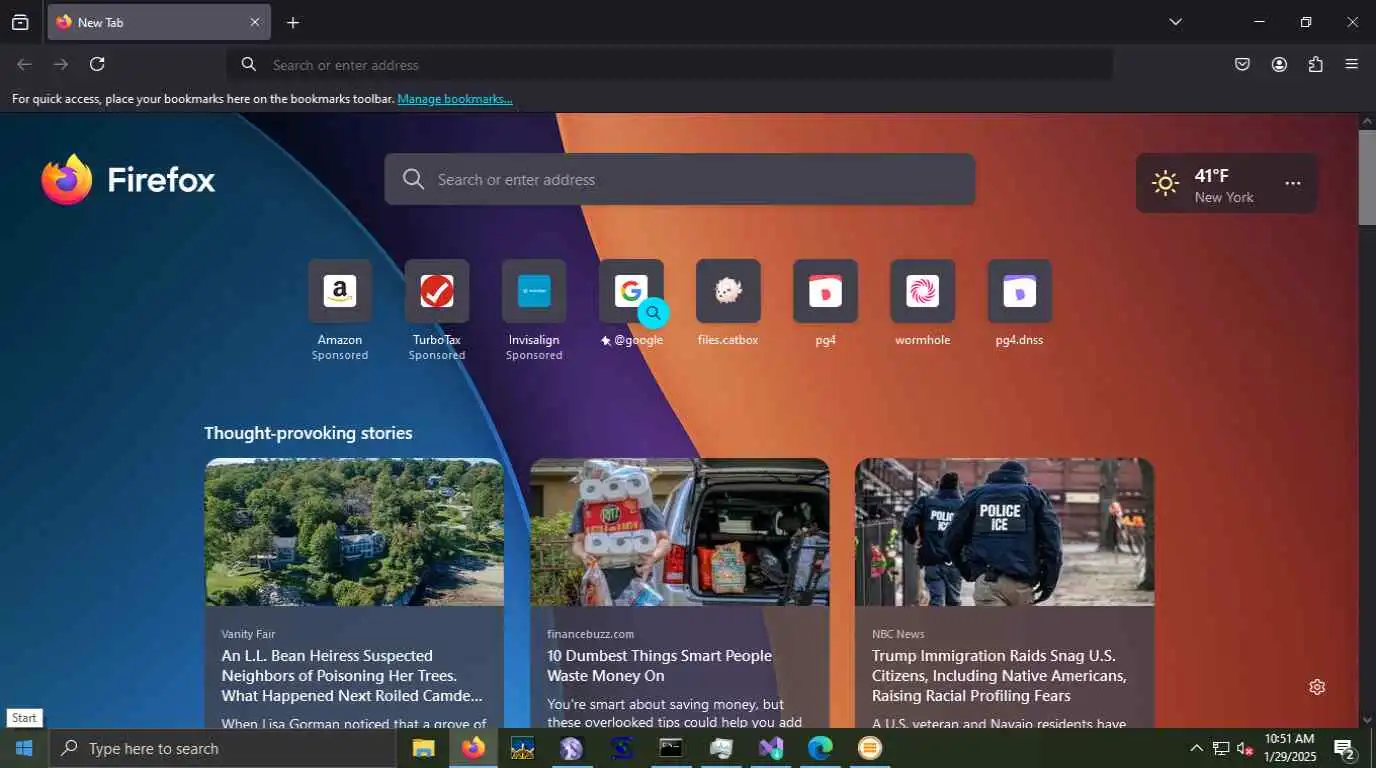Open File Explorer from the taskbar

pyautogui.click(x=424, y=748)
